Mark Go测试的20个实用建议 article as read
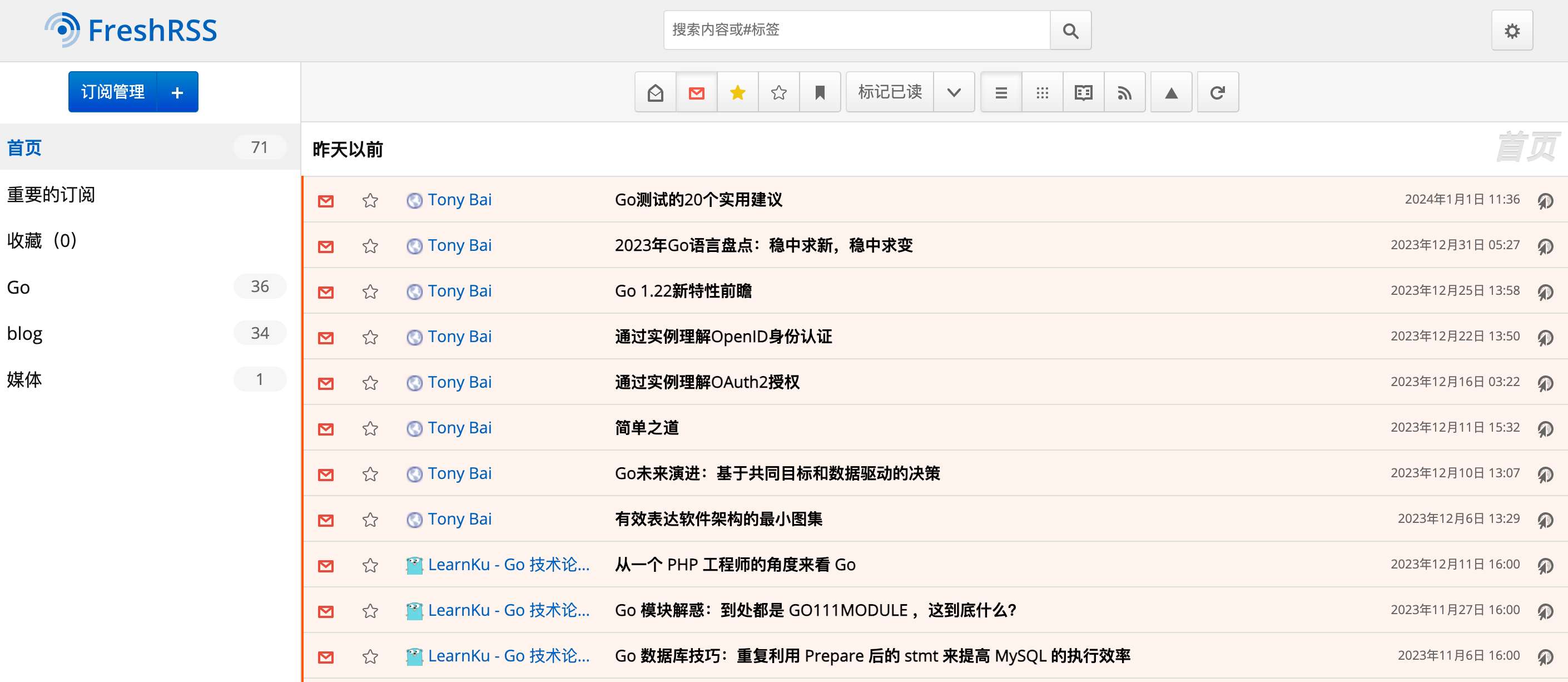The width and height of the screenshot is (1568, 682). tap(326, 200)
